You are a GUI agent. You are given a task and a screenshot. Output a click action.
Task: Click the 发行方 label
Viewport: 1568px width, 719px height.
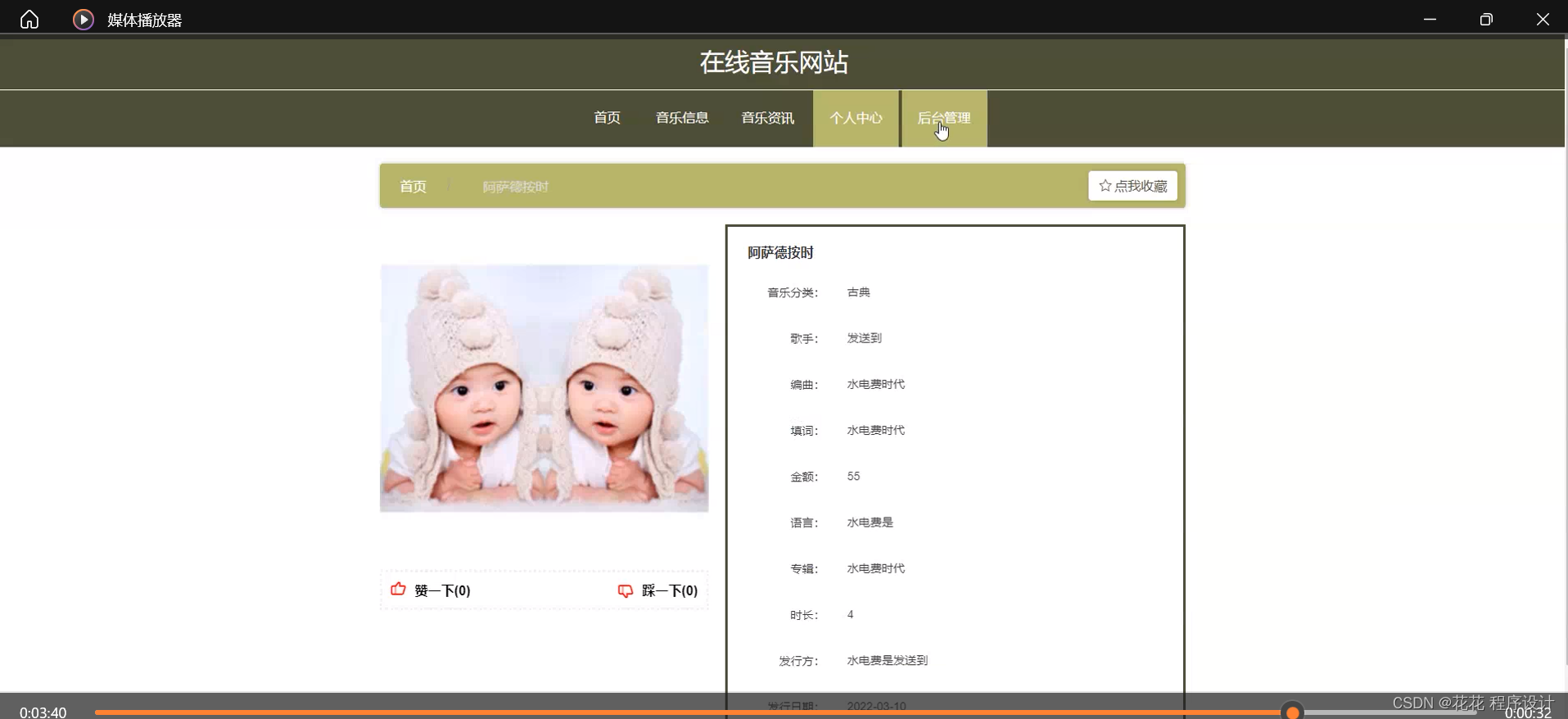point(798,661)
